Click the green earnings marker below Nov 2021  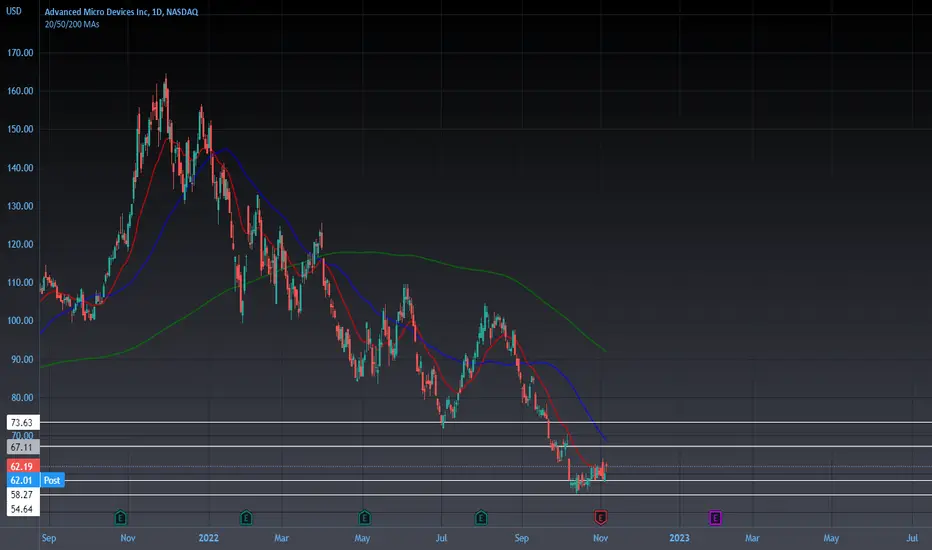click(121, 518)
